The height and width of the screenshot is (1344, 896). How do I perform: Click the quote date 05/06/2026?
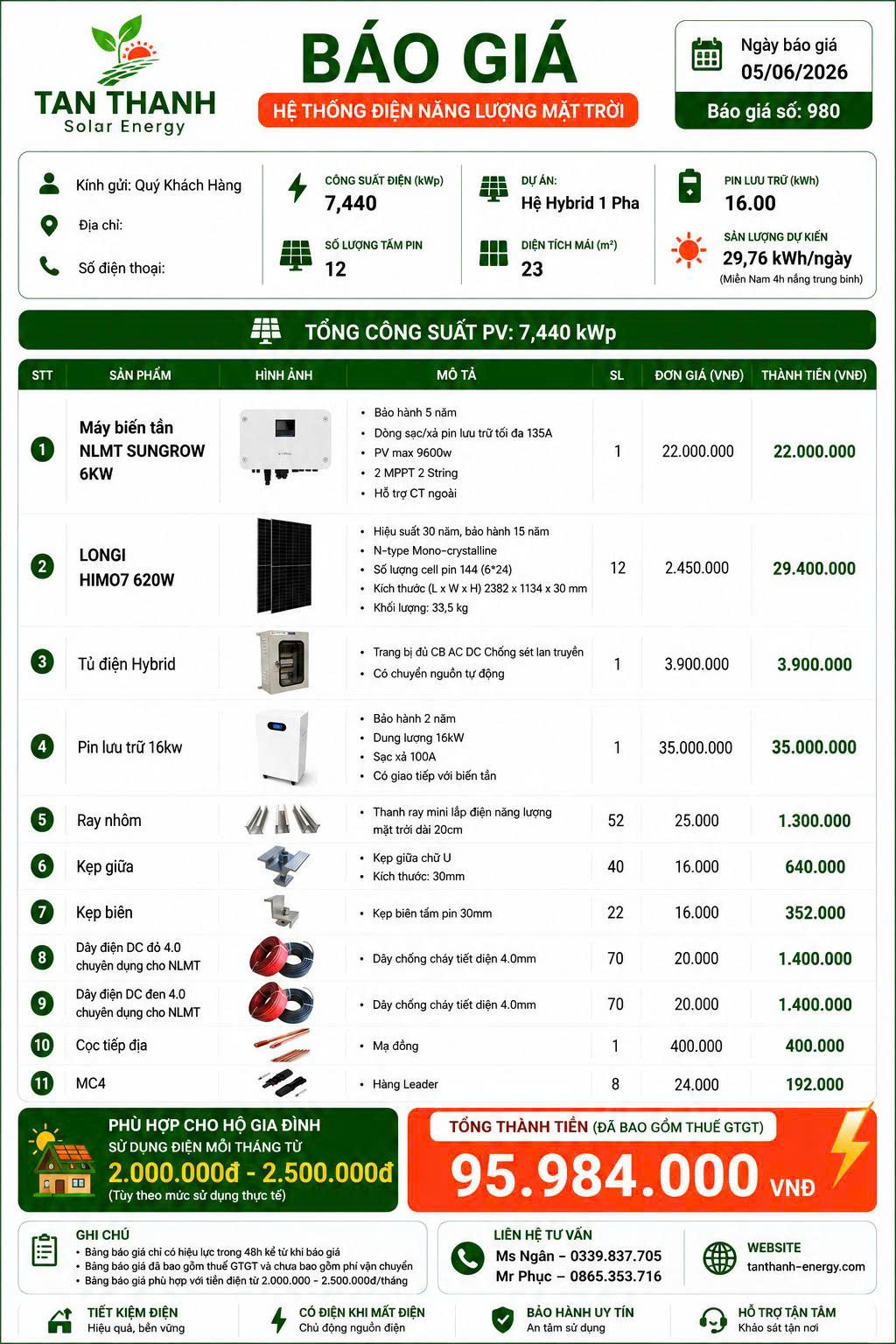[794, 72]
